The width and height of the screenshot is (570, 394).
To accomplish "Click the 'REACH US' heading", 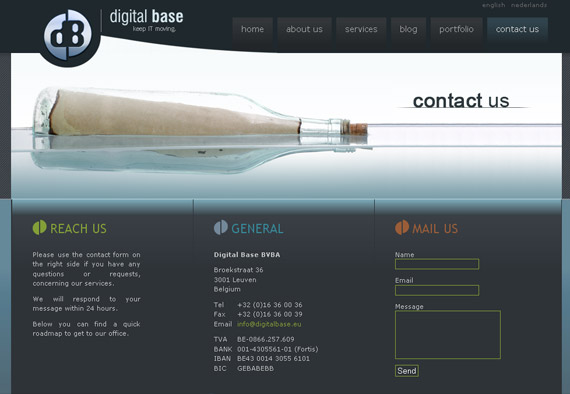I will coord(78,229).
